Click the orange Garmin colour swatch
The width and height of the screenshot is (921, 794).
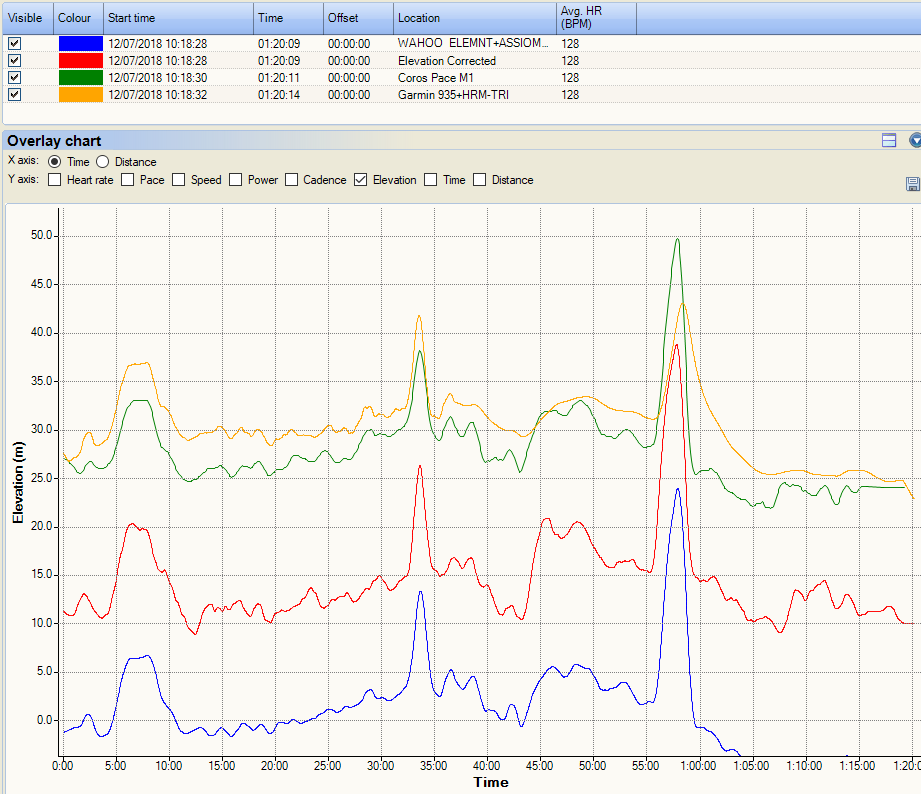[x=80, y=95]
